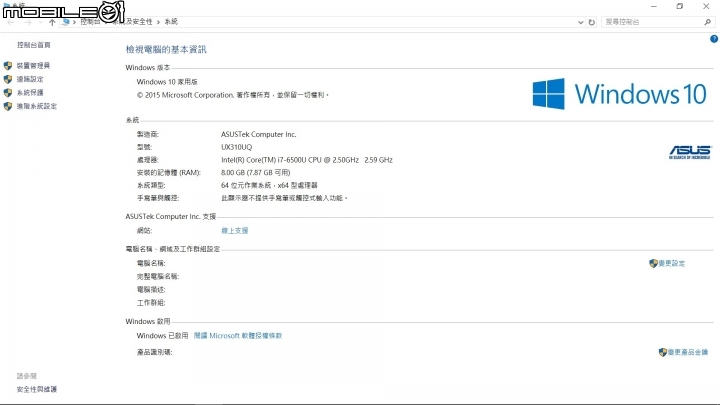Viewport: 720px width, 405px height.
Task: Open 線上支援 online support link
Action: coord(235,231)
